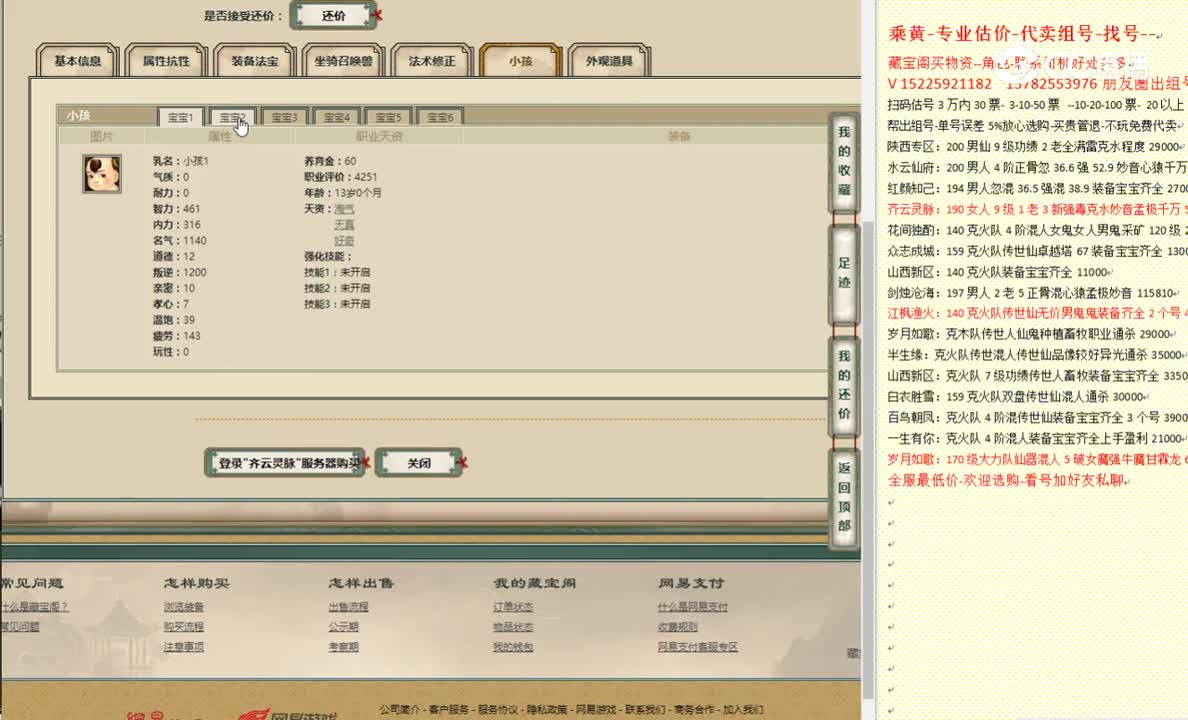Click the 联系我们 bottom link
Image resolution: width=1188 pixels, height=720 pixels.
(645, 709)
